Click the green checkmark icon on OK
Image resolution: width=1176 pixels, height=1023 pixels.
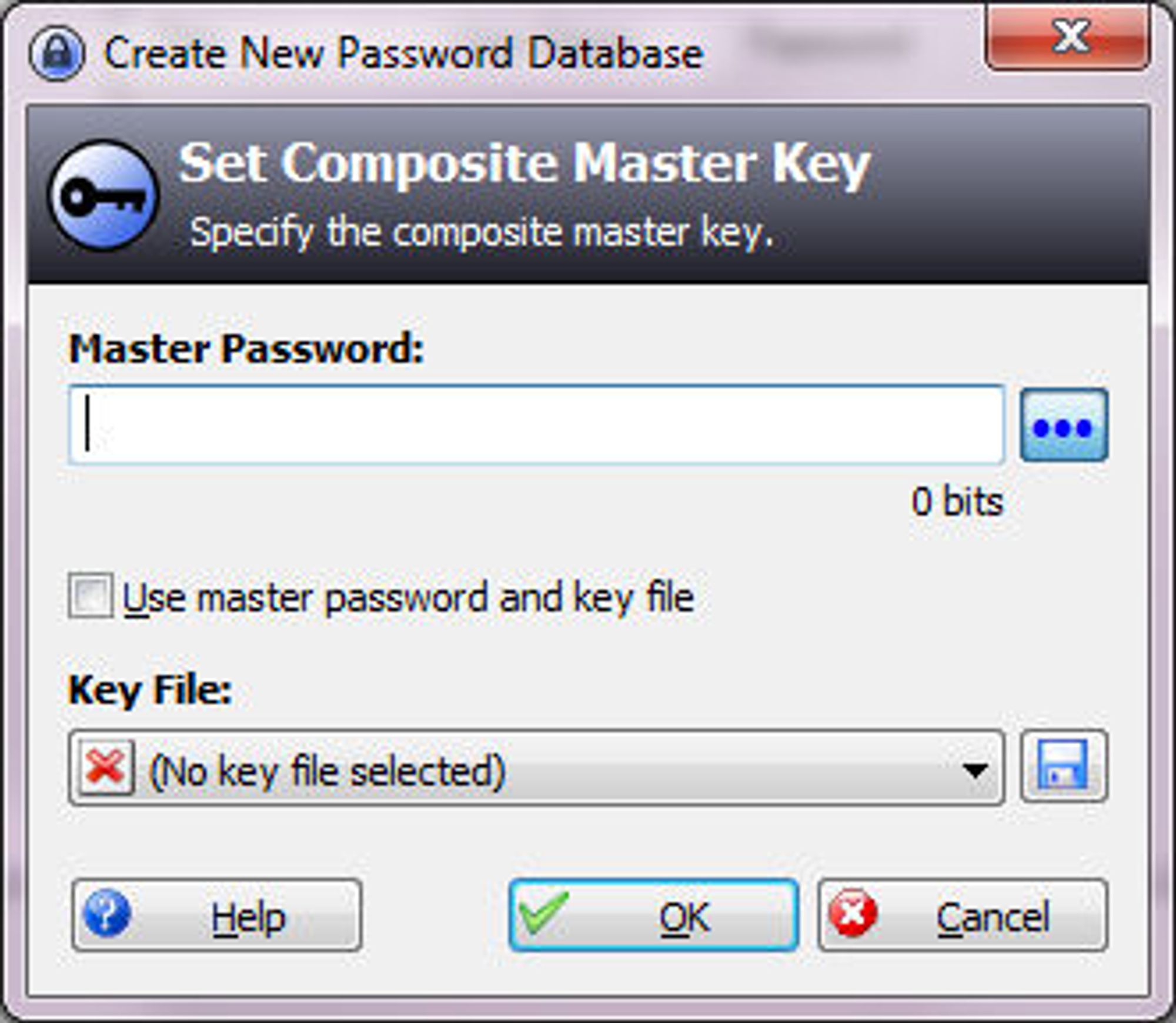[544, 912]
